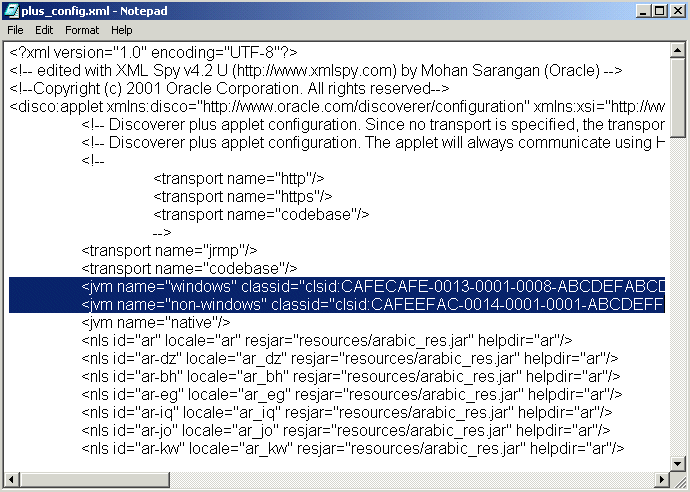The height and width of the screenshot is (492, 690).
Task: Click the 'edited with XML Spy' comment line
Action: point(316,71)
